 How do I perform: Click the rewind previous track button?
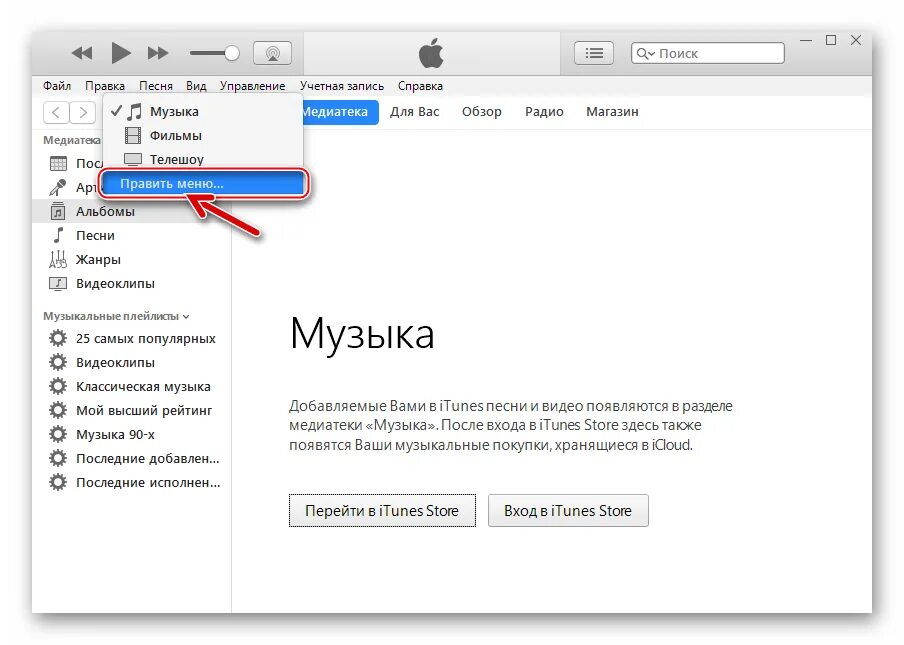point(82,54)
